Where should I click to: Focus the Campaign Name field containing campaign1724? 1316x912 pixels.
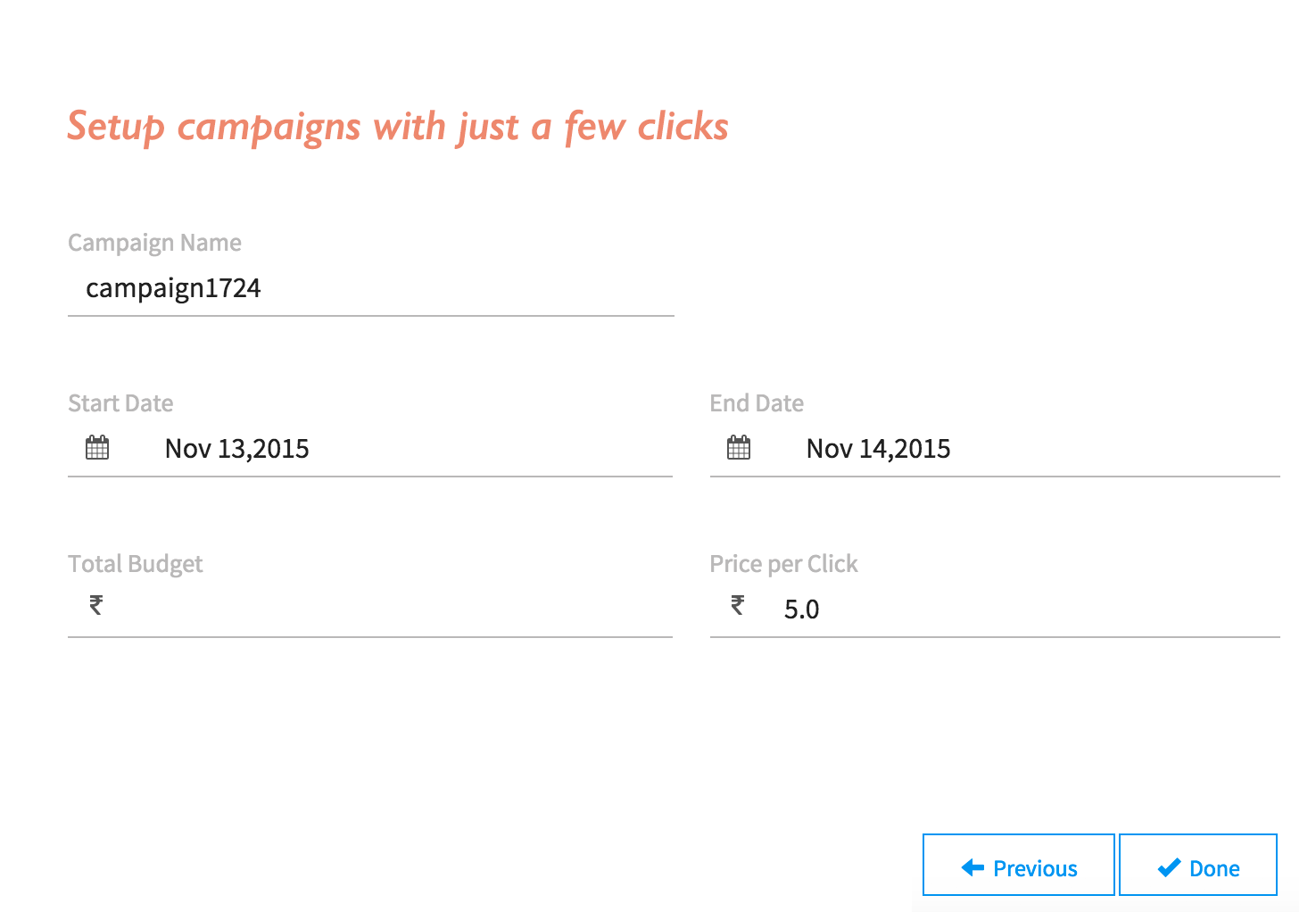(371, 289)
